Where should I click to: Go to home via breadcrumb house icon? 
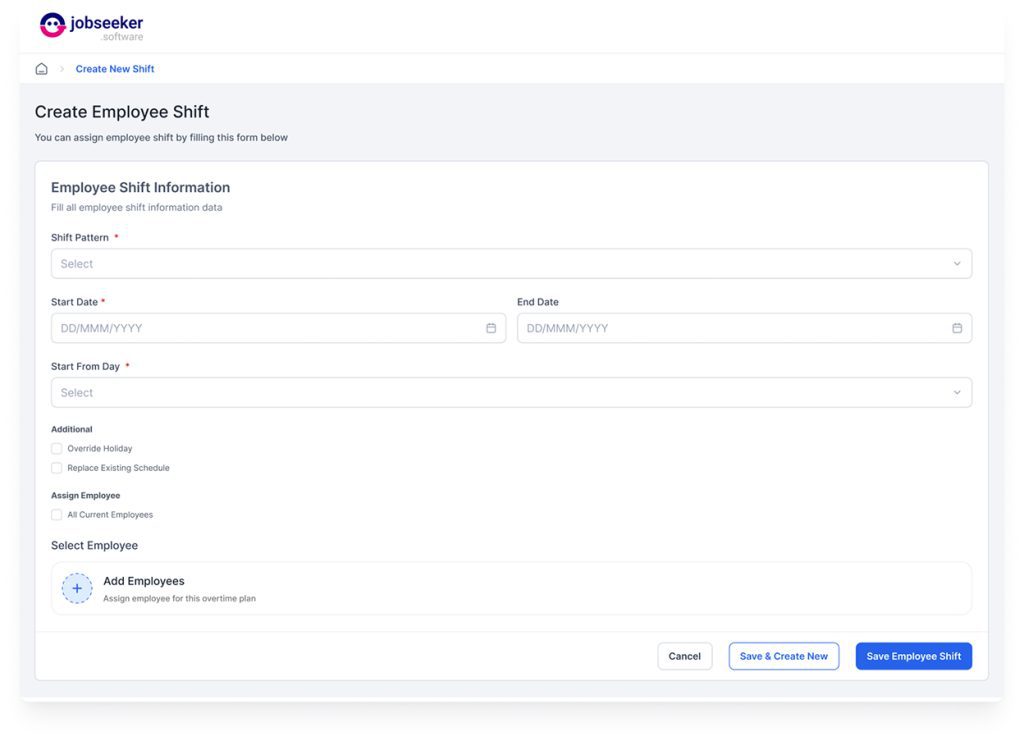pos(41,69)
